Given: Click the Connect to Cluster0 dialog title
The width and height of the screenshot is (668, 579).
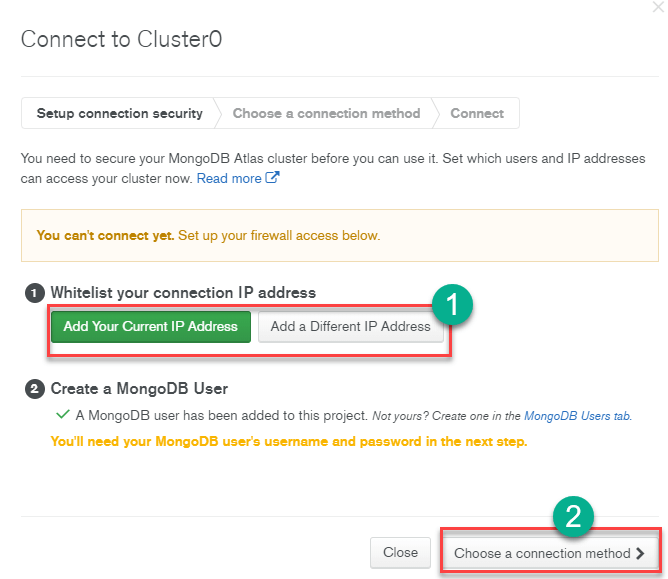Looking at the screenshot, I should 121,40.
